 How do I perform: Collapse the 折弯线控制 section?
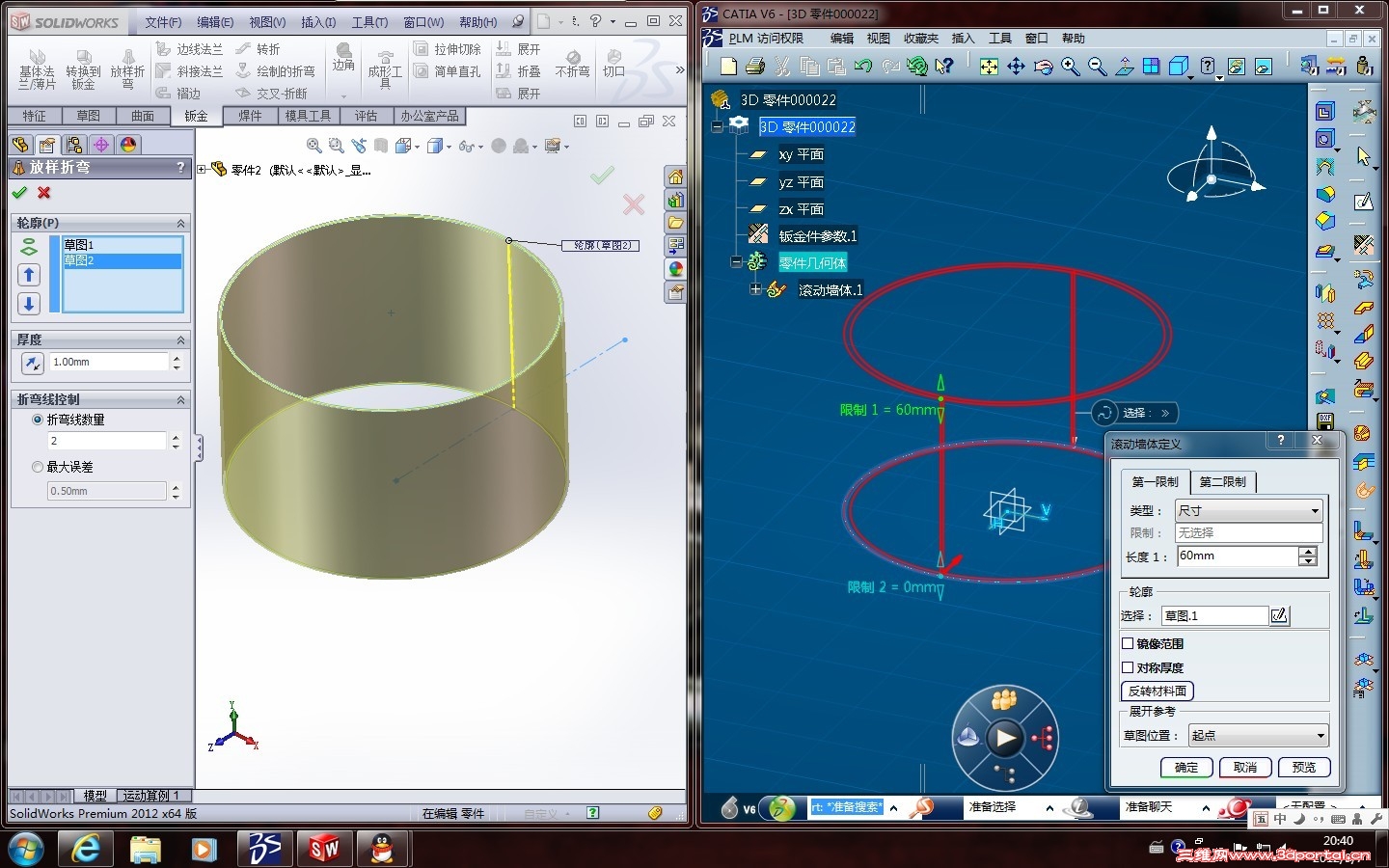(x=180, y=399)
